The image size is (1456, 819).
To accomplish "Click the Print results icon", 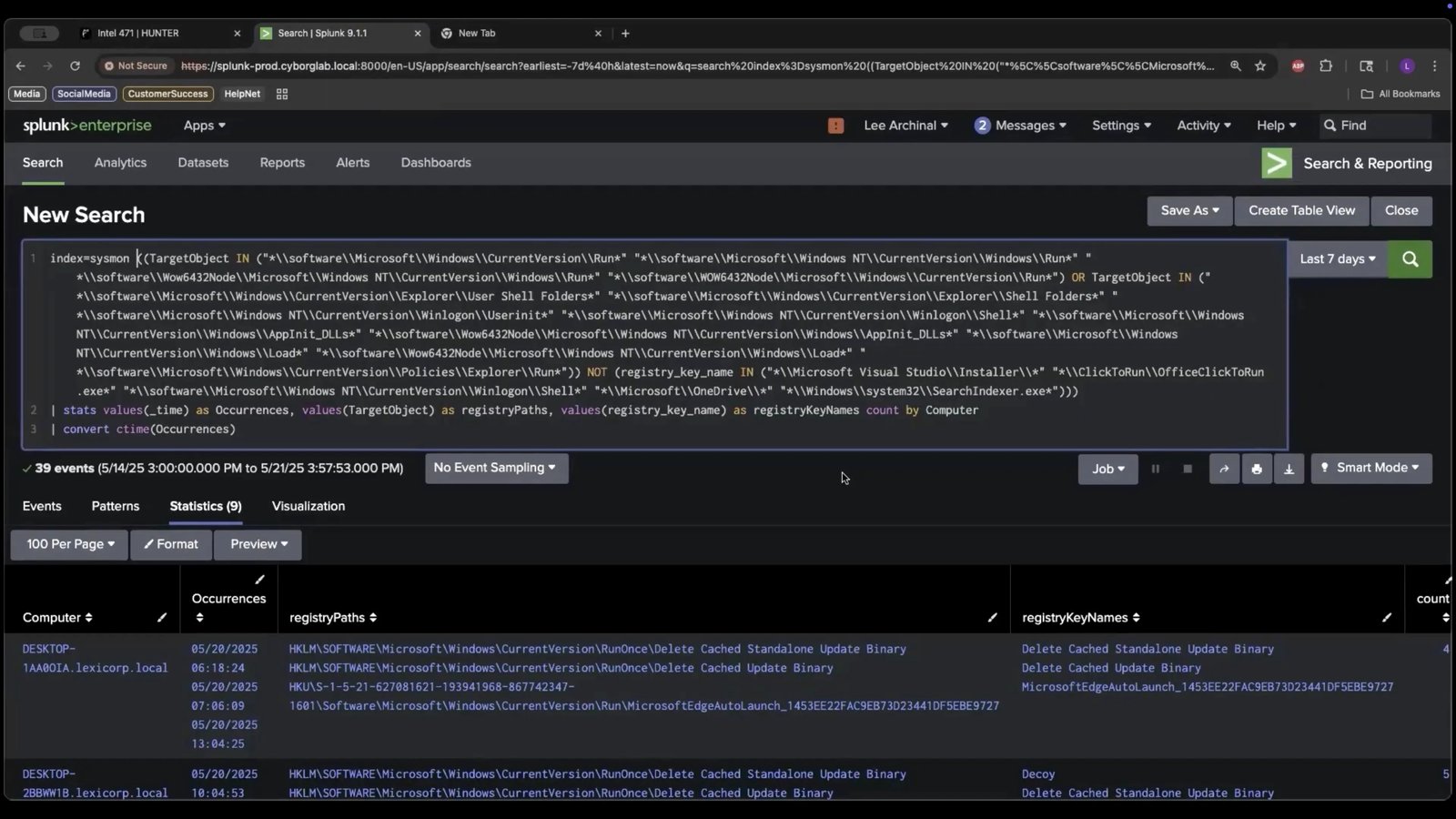I will [1257, 469].
